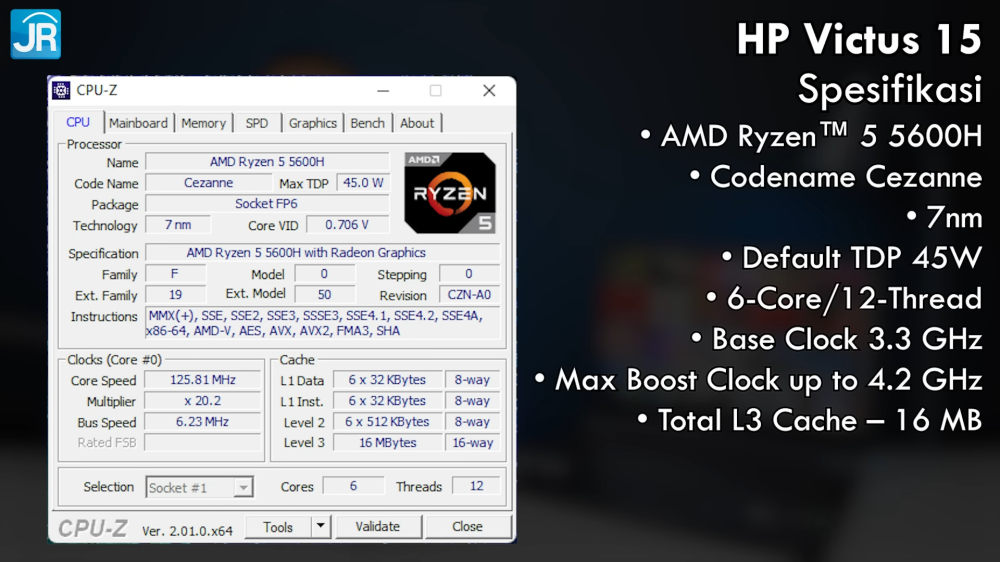
Task: Click the L1 Data 6 x 32 KBytes value
Action: (387, 380)
